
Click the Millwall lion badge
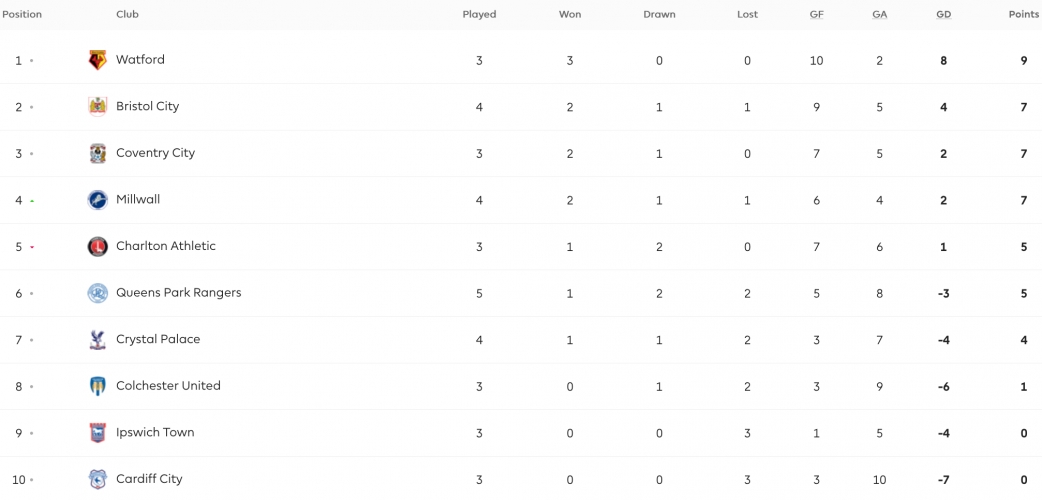point(98,199)
